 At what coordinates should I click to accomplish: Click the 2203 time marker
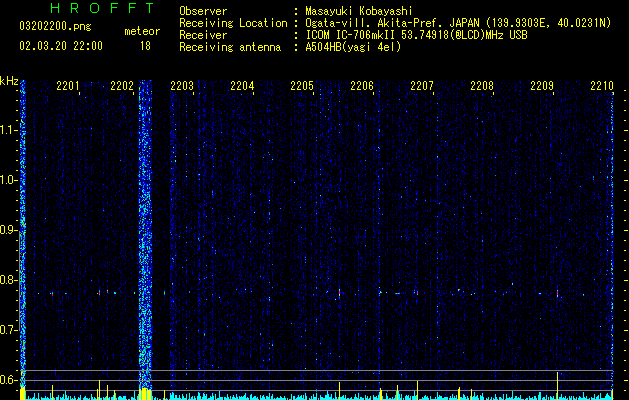point(182,86)
